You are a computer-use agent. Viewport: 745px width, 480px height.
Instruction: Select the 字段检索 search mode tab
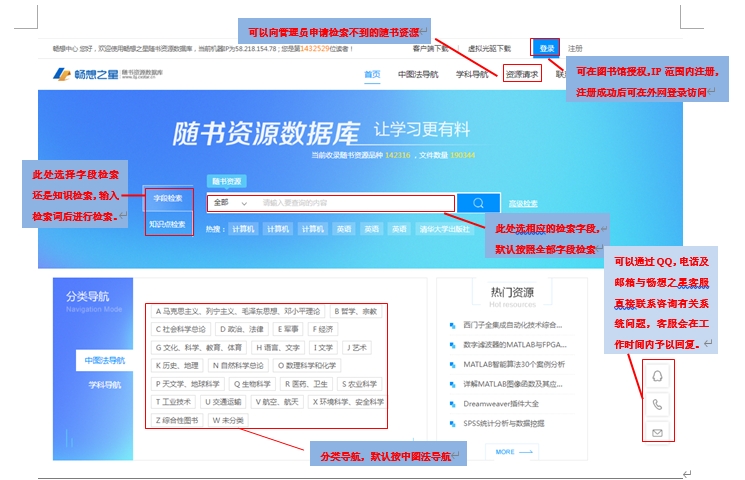[168, 198]
